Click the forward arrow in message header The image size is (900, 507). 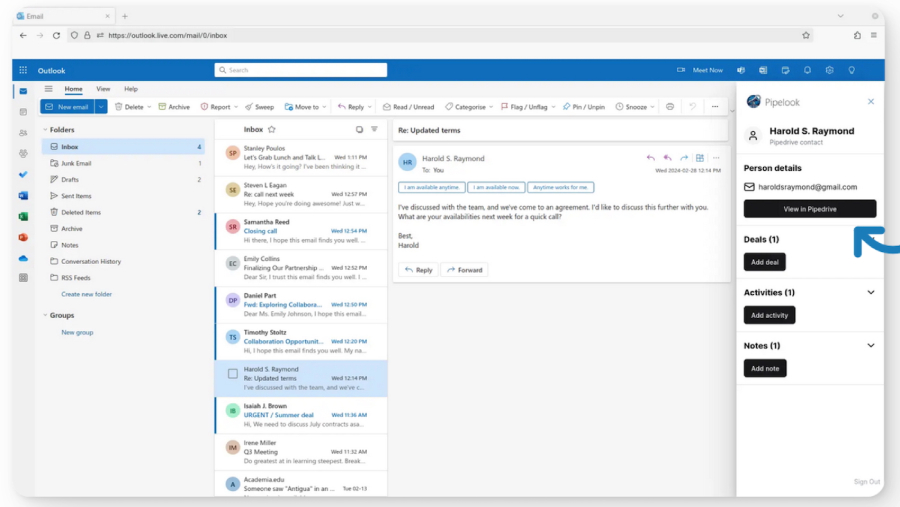(x=684, y=158)
